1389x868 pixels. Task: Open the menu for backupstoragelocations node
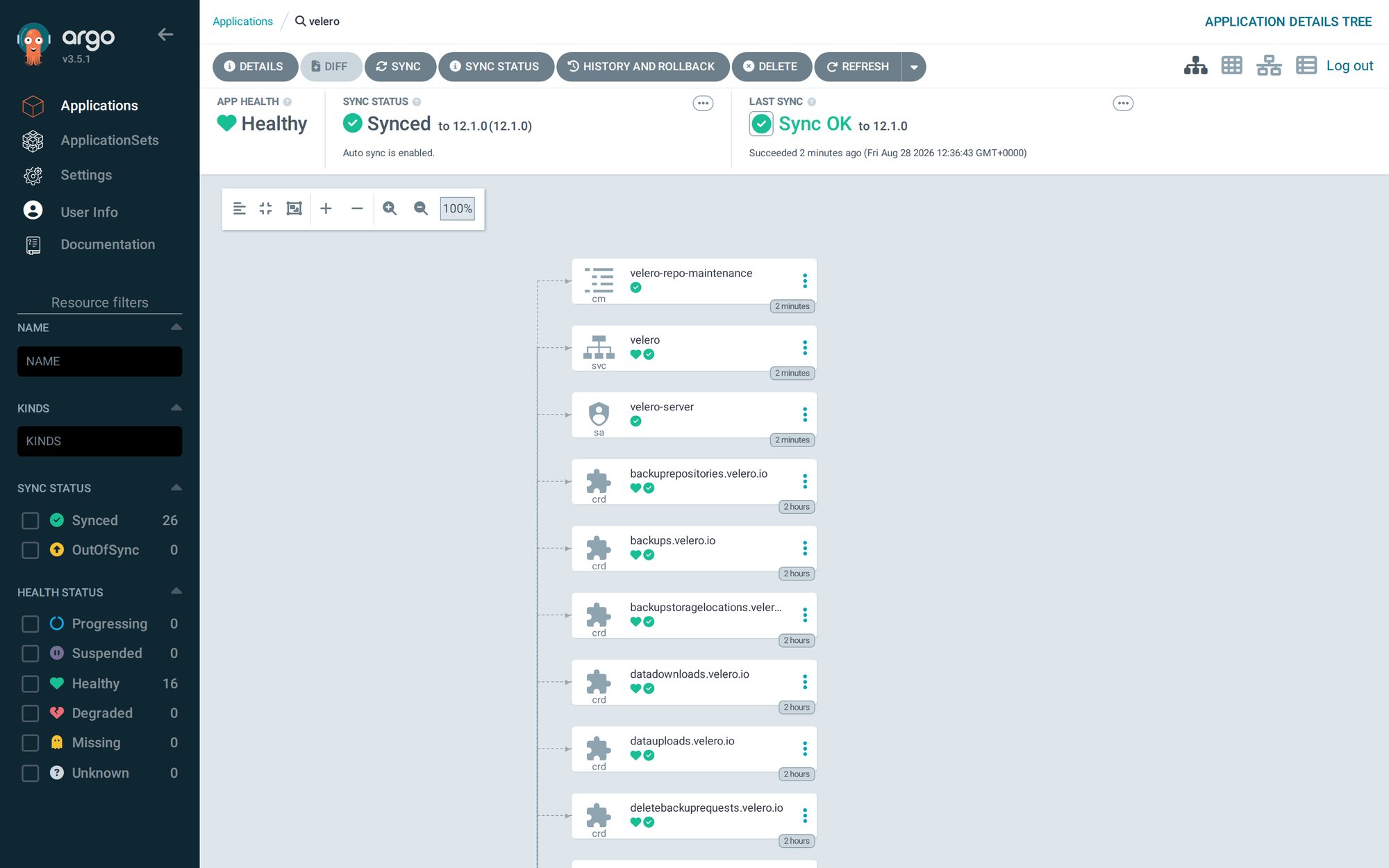click(x=805, y=615)
